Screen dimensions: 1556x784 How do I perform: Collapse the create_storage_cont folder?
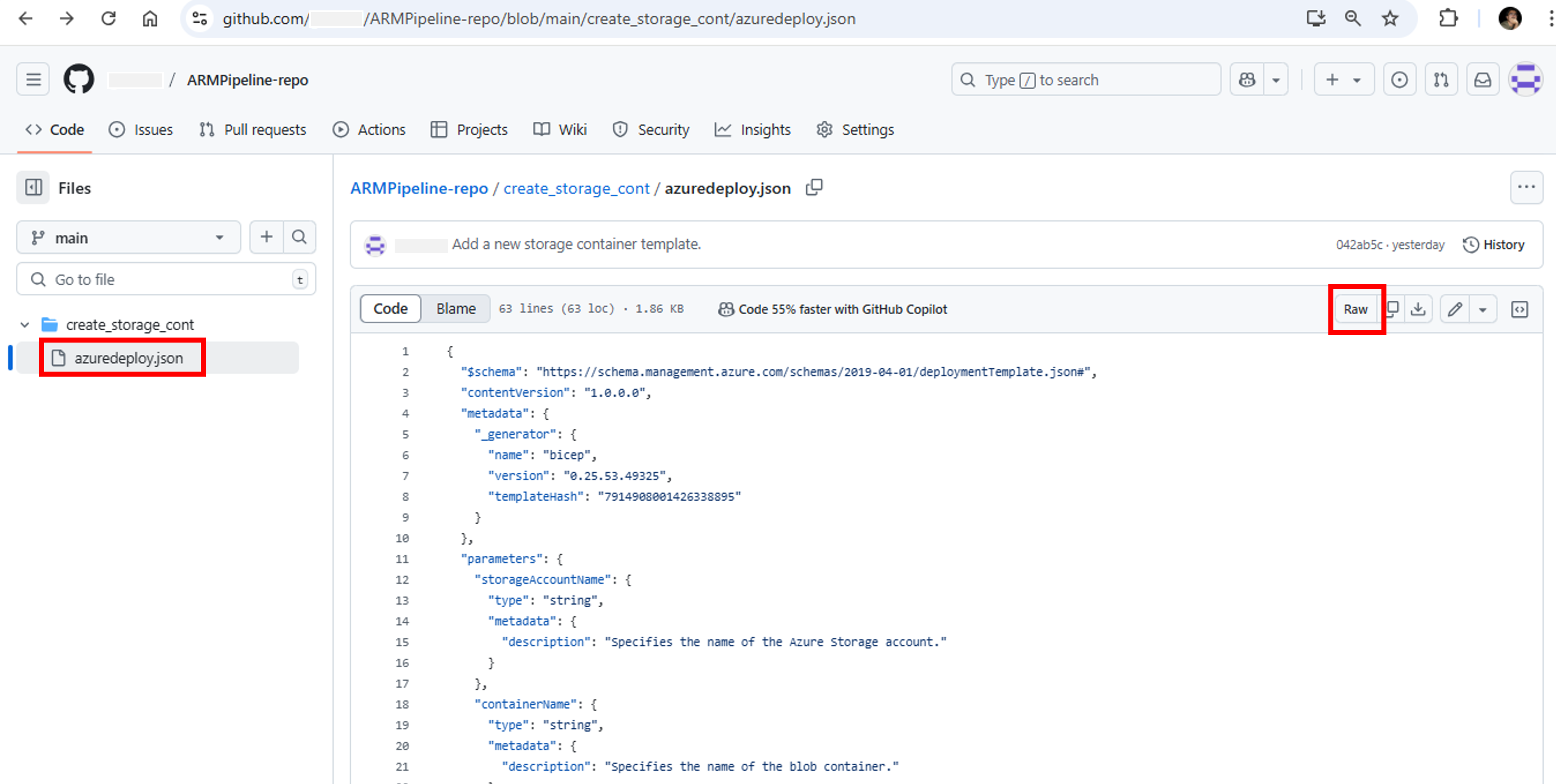25,324
